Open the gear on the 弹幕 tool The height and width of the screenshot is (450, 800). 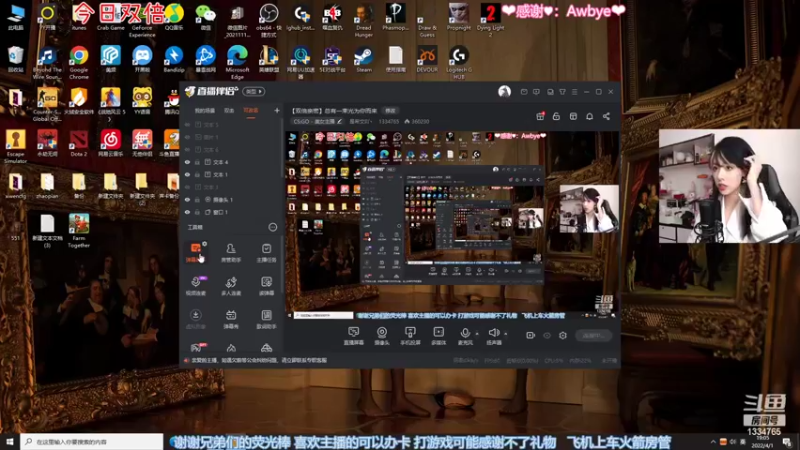[205, 244]
